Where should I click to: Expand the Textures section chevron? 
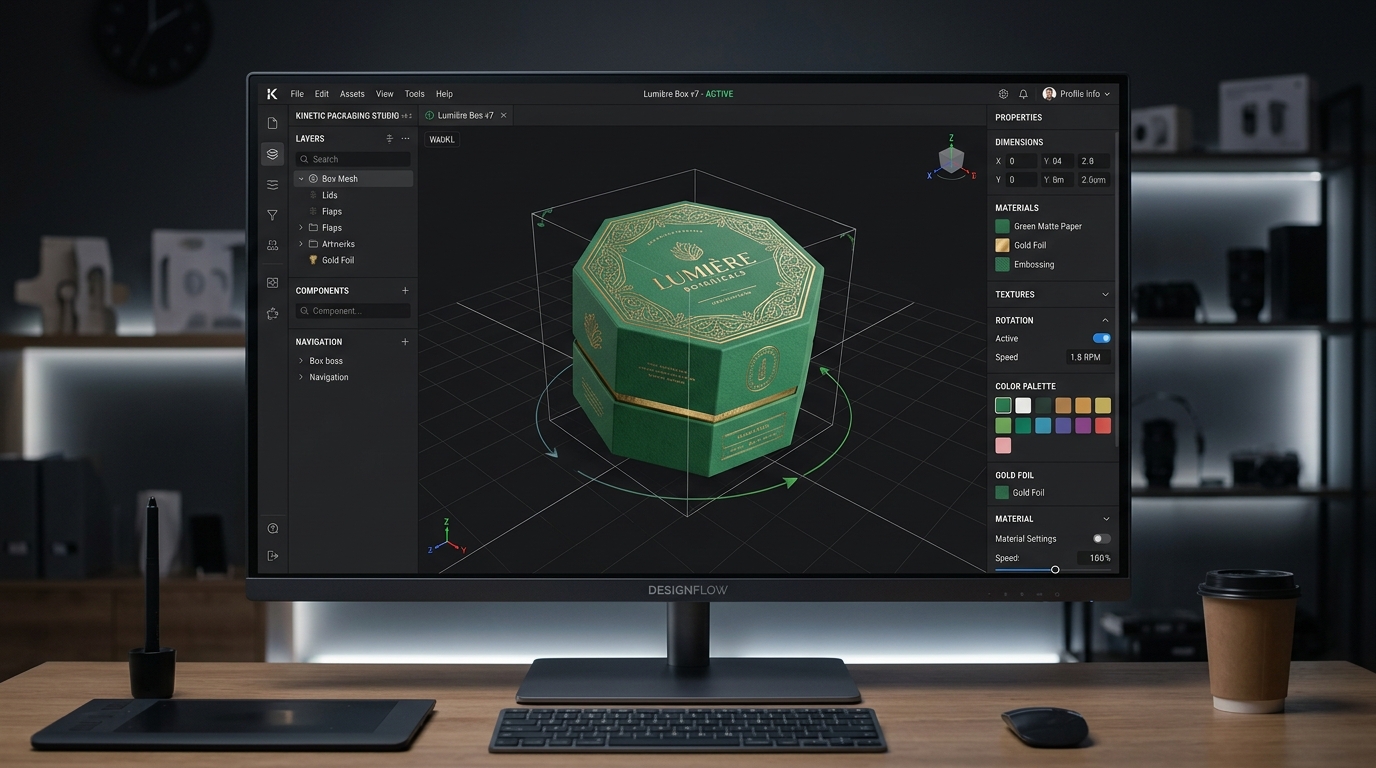pyautogui.click(x=1105, y=295)
